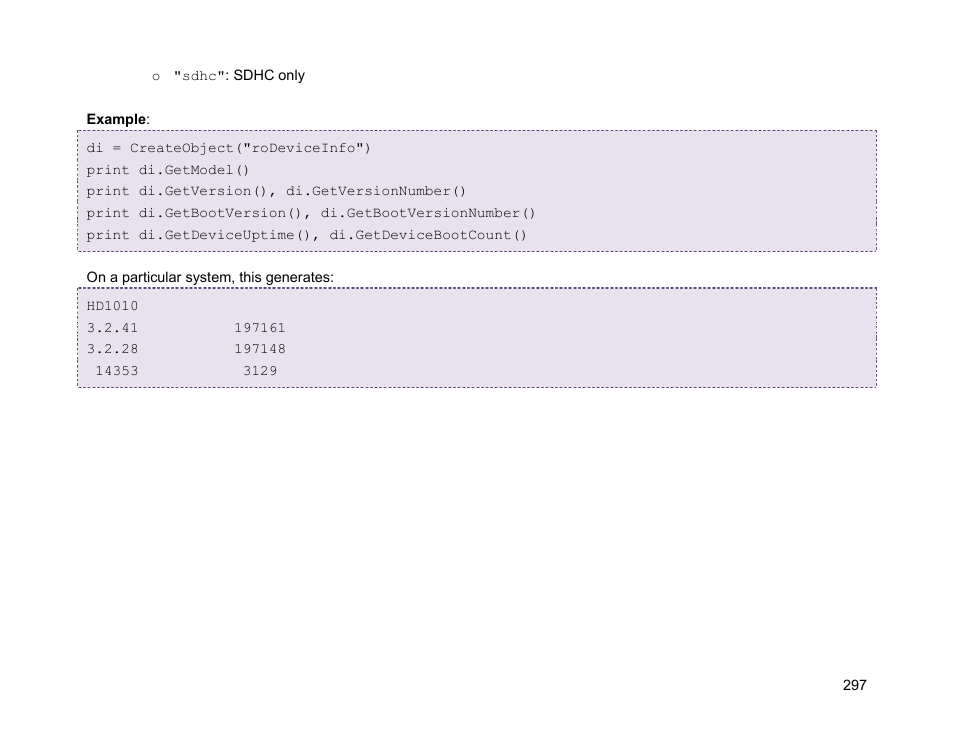Click the version string "3.2.41"
This screenshot has width=954, height=738.
click(112, 328)
